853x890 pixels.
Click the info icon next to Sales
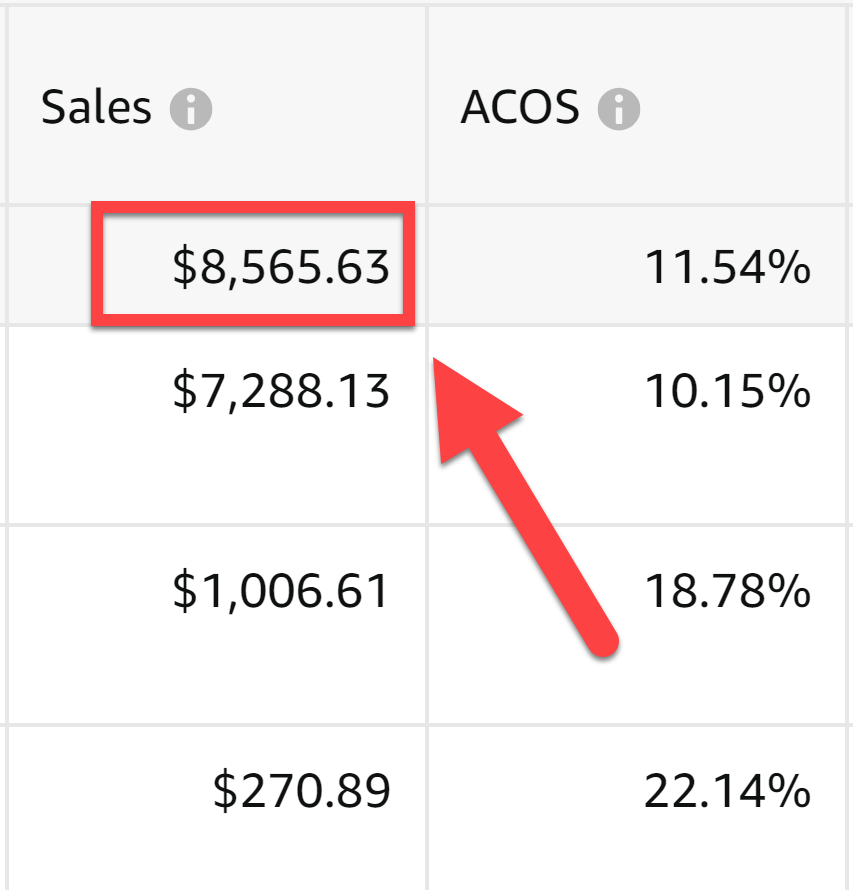(x=190, y=109)
